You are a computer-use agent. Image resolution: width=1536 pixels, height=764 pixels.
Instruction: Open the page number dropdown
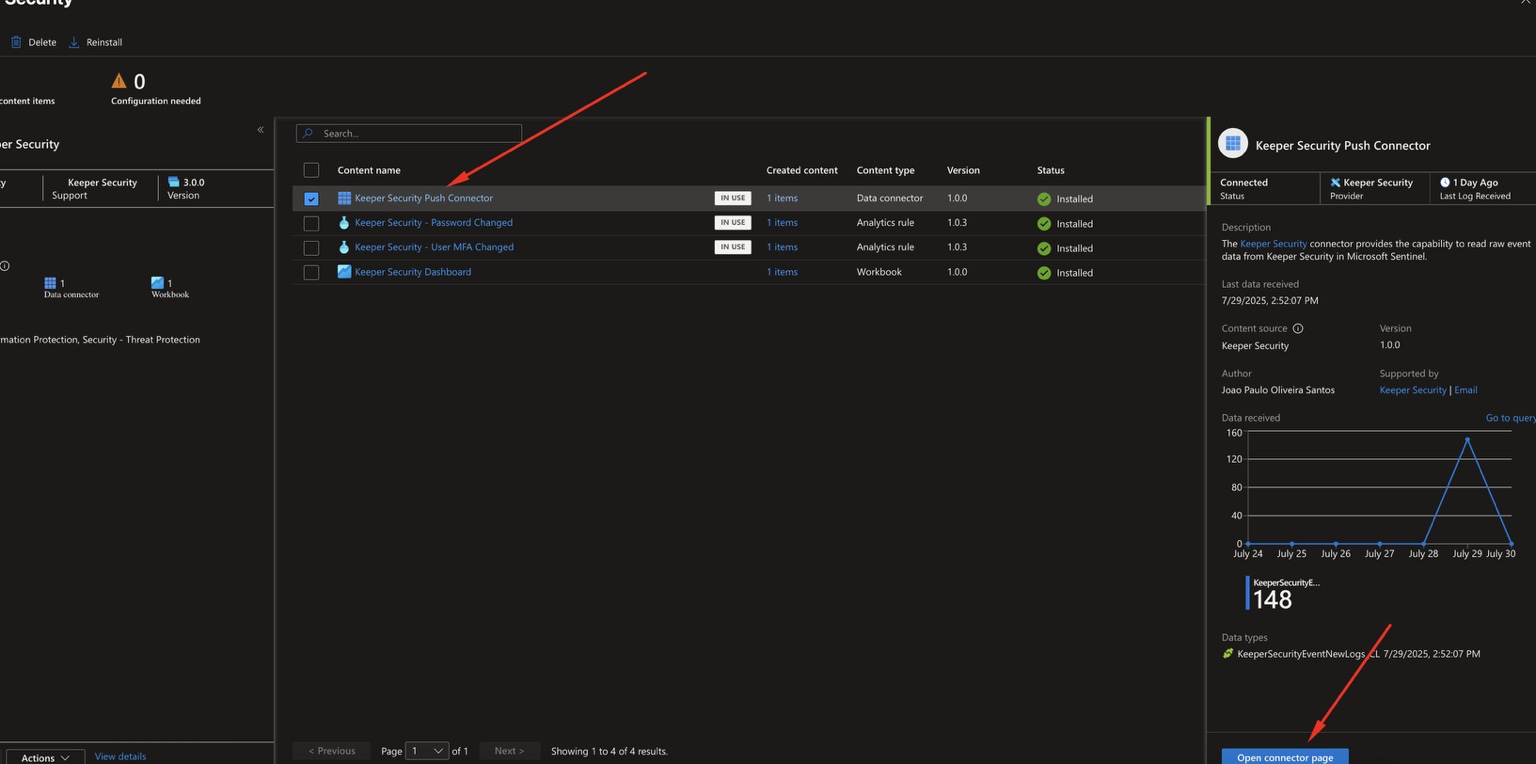pos(427,751)
